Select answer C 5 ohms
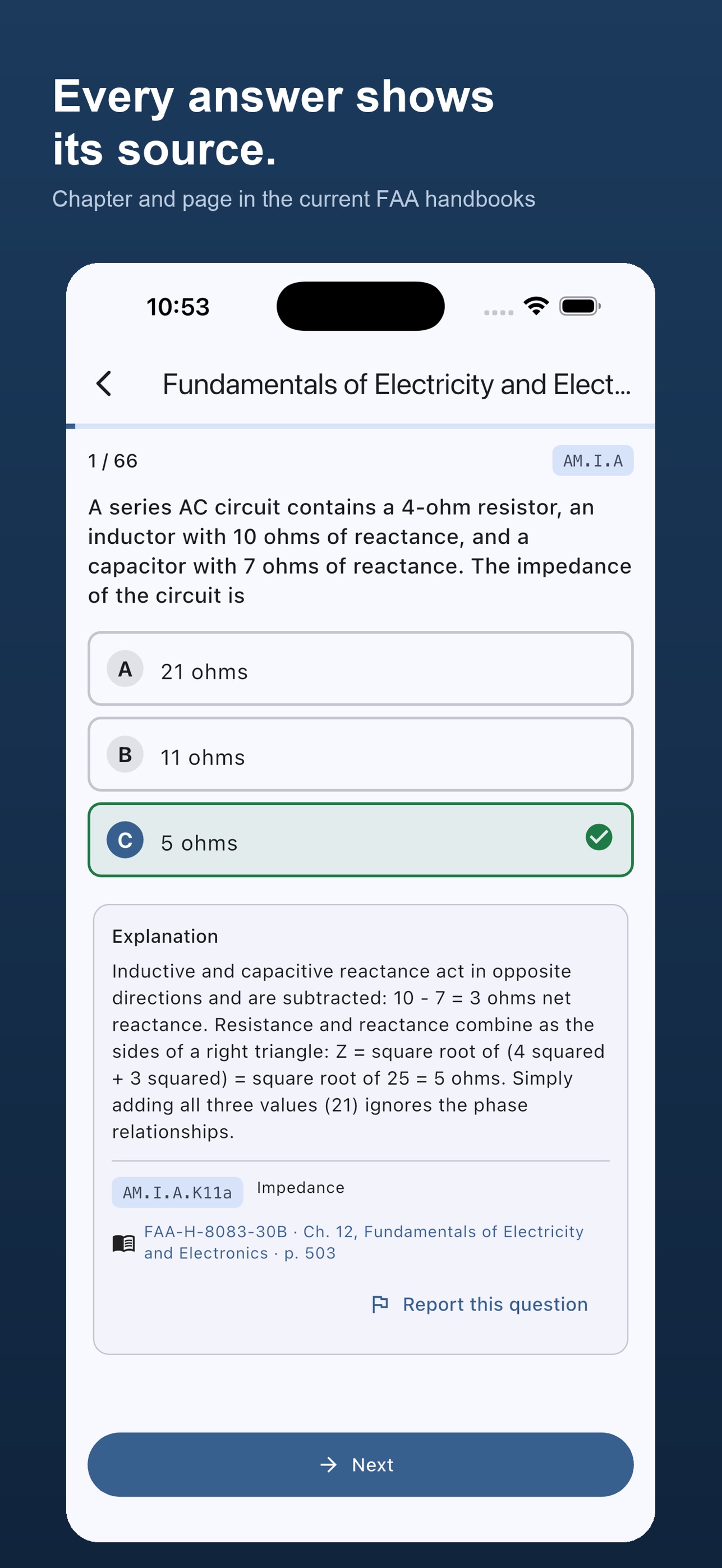 (360, 840)
